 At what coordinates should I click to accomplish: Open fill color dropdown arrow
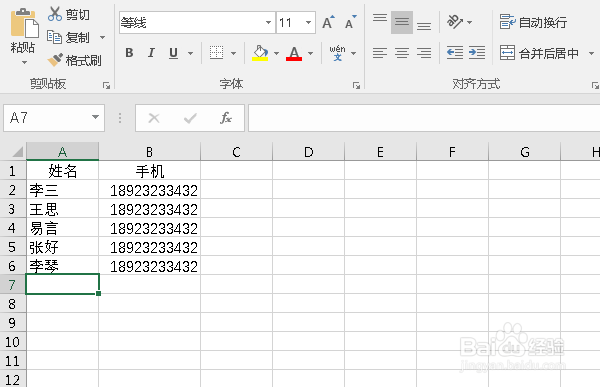[x=276, y=53]
